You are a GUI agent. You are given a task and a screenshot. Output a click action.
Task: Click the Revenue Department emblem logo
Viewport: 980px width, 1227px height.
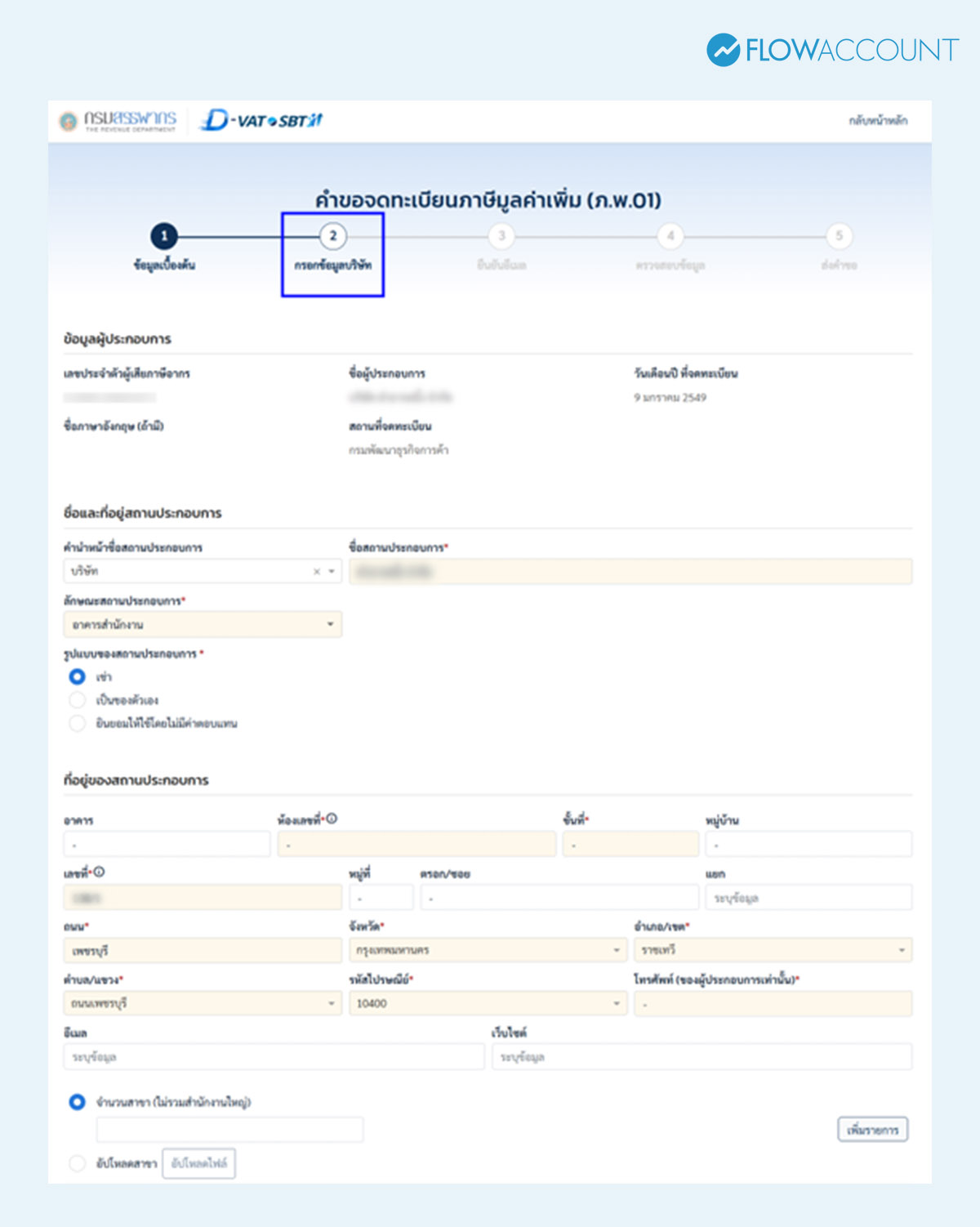click(69, 121)
